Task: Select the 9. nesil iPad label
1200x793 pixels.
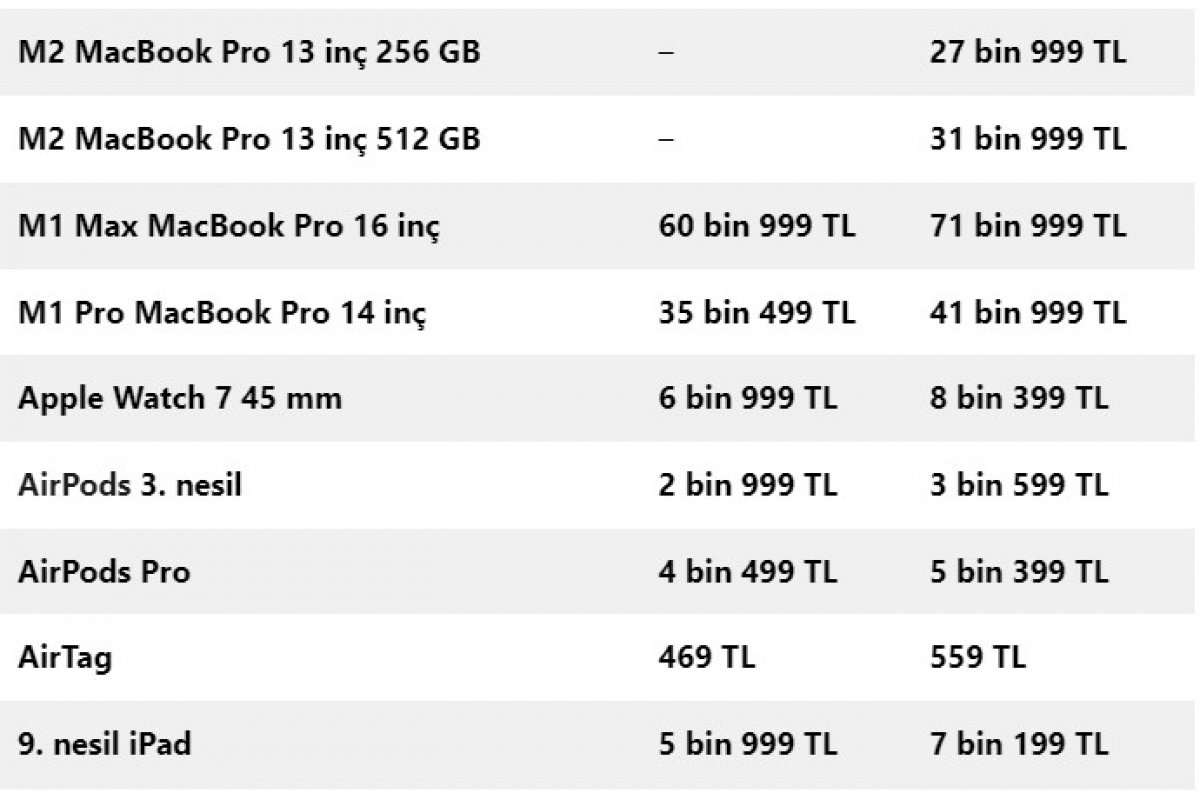Action: click(x=104, y=744)
